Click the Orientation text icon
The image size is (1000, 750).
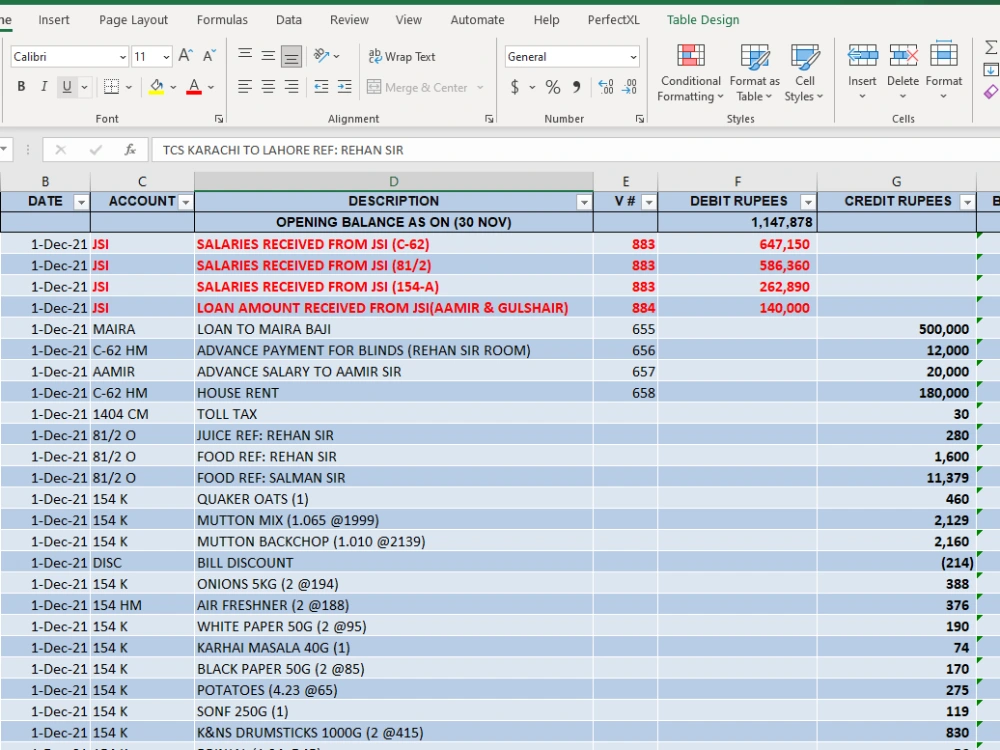click(x=321, y=56)
